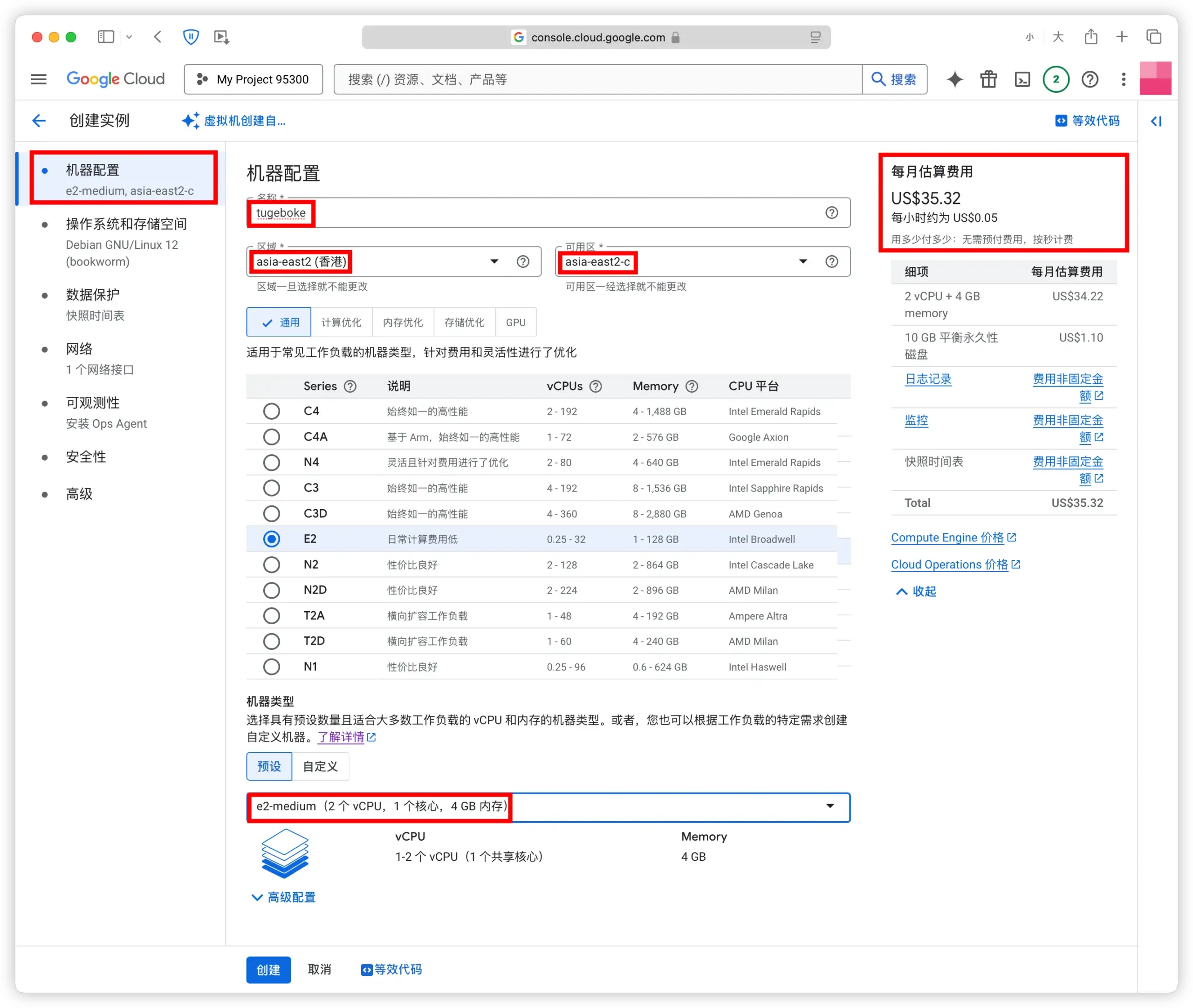Screen dimensions: 1193x1008
Task: Click the reader icon in address bar
Action: coord(815,37)
